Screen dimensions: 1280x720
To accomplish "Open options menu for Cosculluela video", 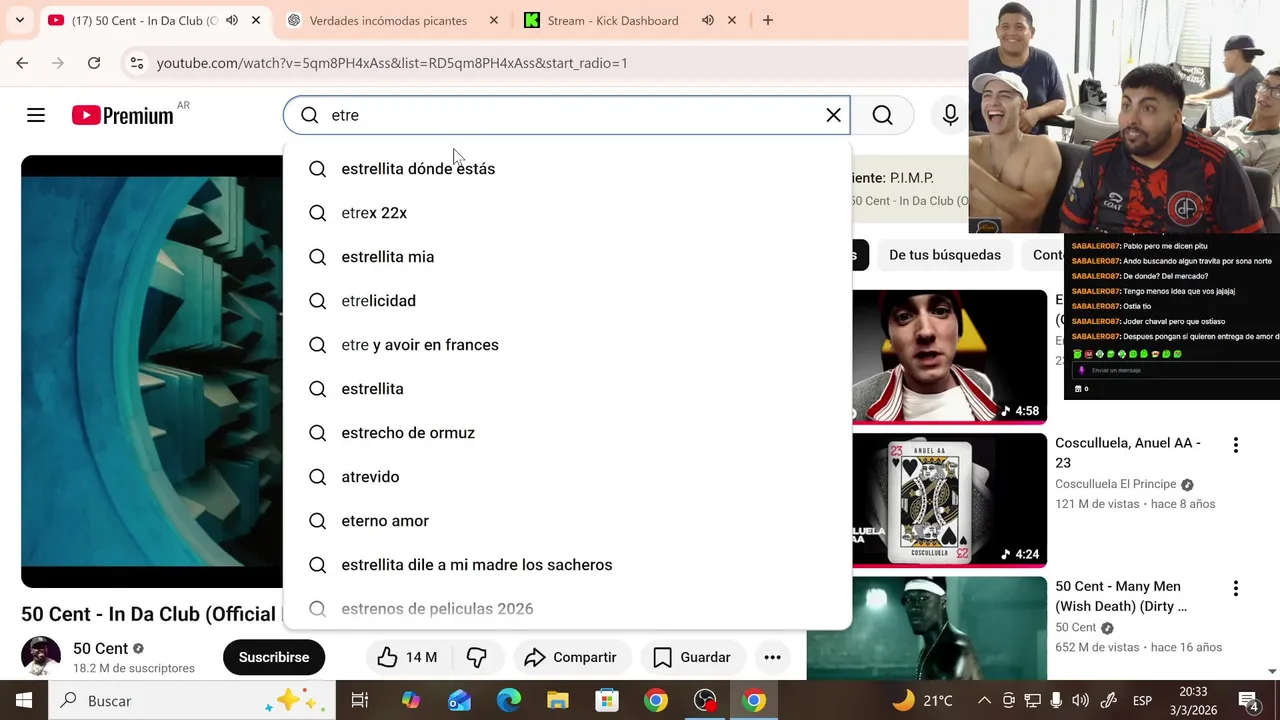I will point(1236,445).
